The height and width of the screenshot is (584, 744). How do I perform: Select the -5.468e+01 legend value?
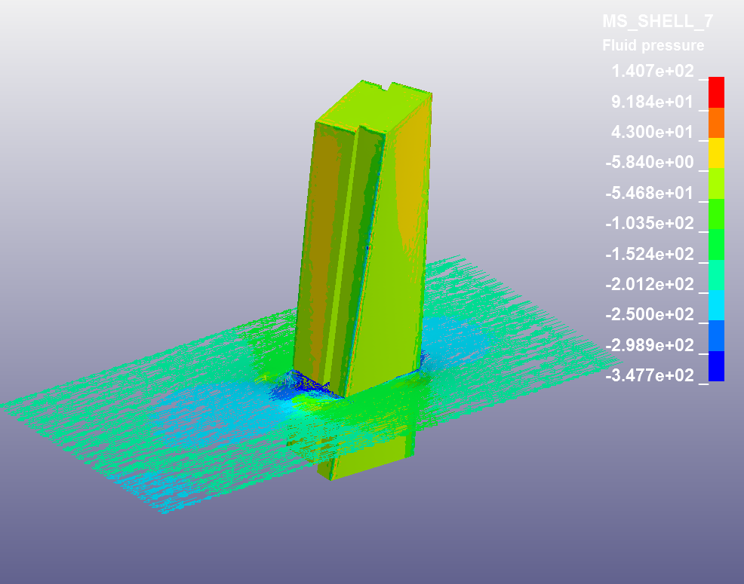(x=650, y=194)
